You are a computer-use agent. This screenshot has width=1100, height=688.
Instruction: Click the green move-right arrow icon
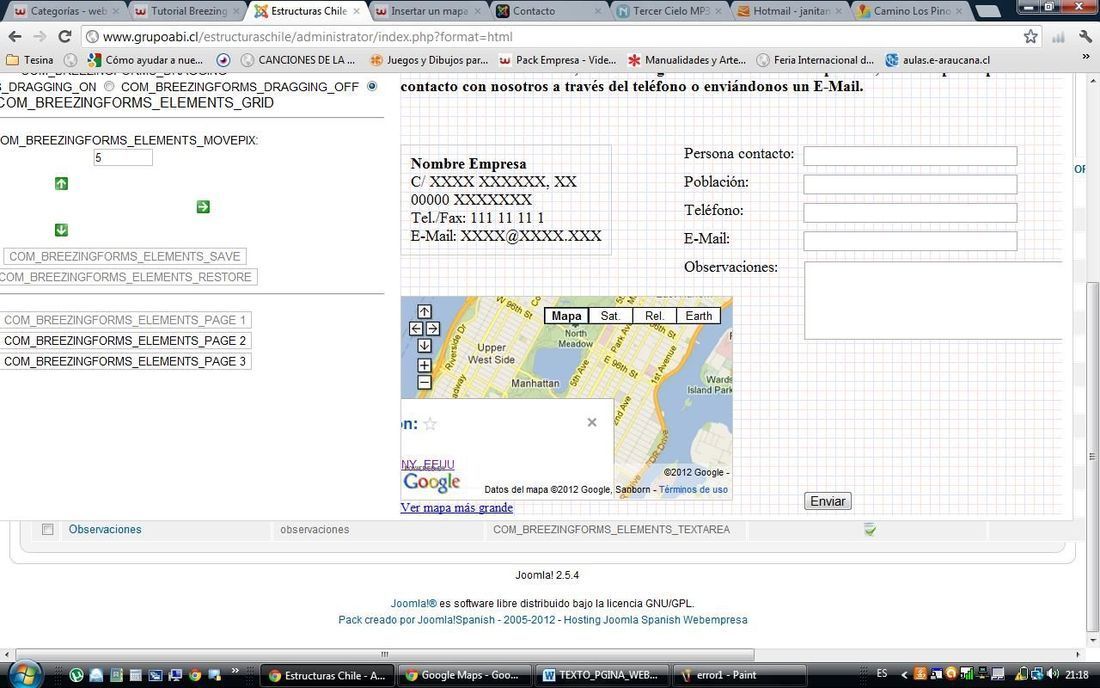[x=203, y=207]
